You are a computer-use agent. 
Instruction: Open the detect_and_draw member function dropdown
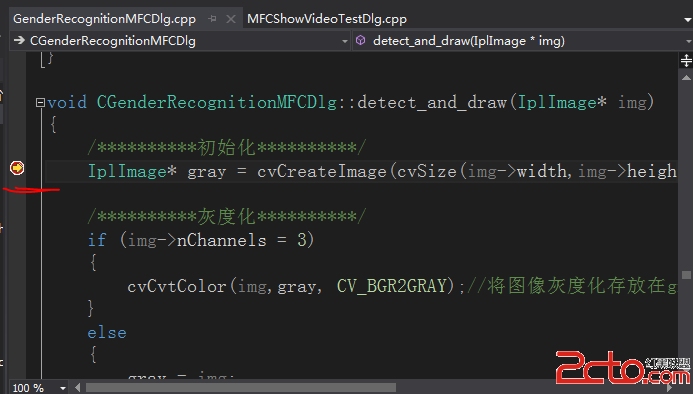point(689,42)
